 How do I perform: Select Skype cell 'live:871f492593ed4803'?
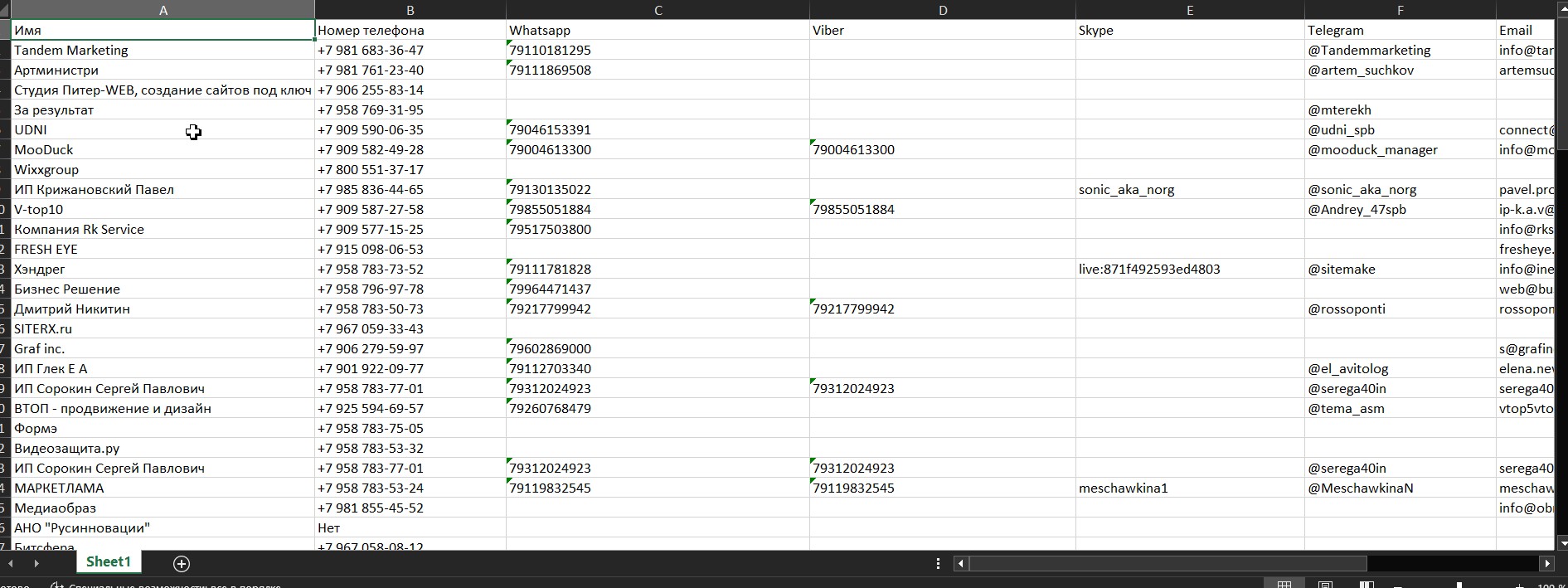1190,269
